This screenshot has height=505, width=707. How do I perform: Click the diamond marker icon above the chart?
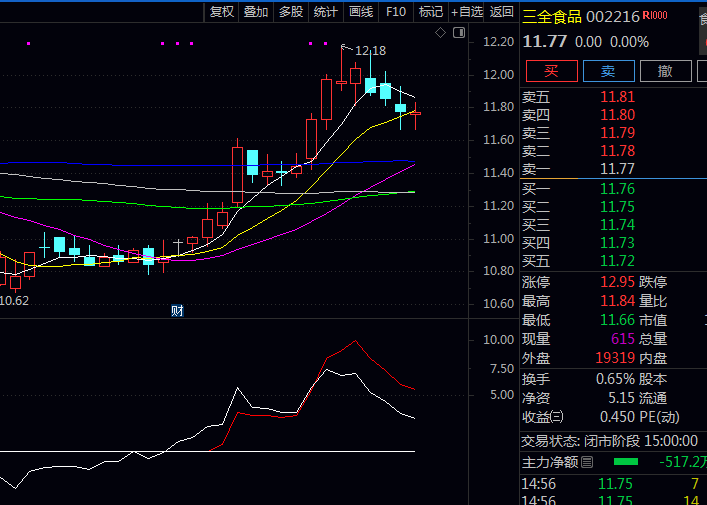pos(440,33)
